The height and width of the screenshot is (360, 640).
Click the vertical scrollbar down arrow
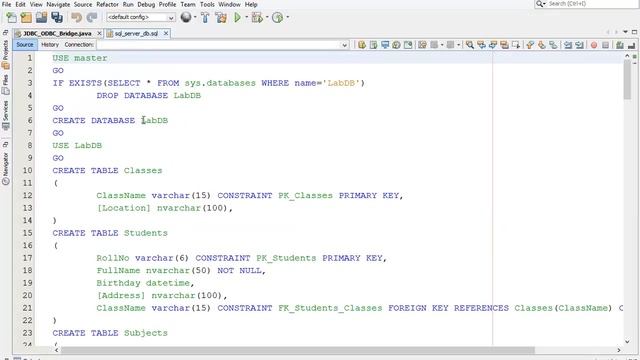[627, 342]
